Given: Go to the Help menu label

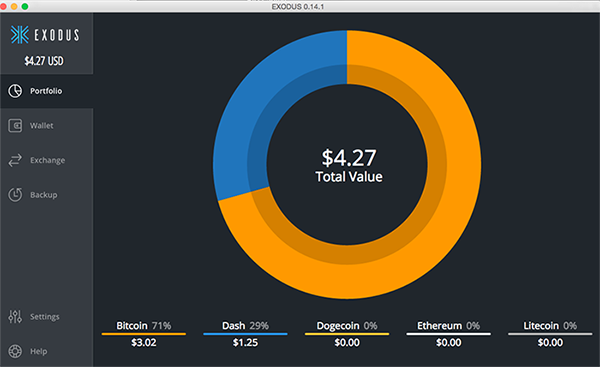Looking at the screenshot, I should click(x=39, y=351).
